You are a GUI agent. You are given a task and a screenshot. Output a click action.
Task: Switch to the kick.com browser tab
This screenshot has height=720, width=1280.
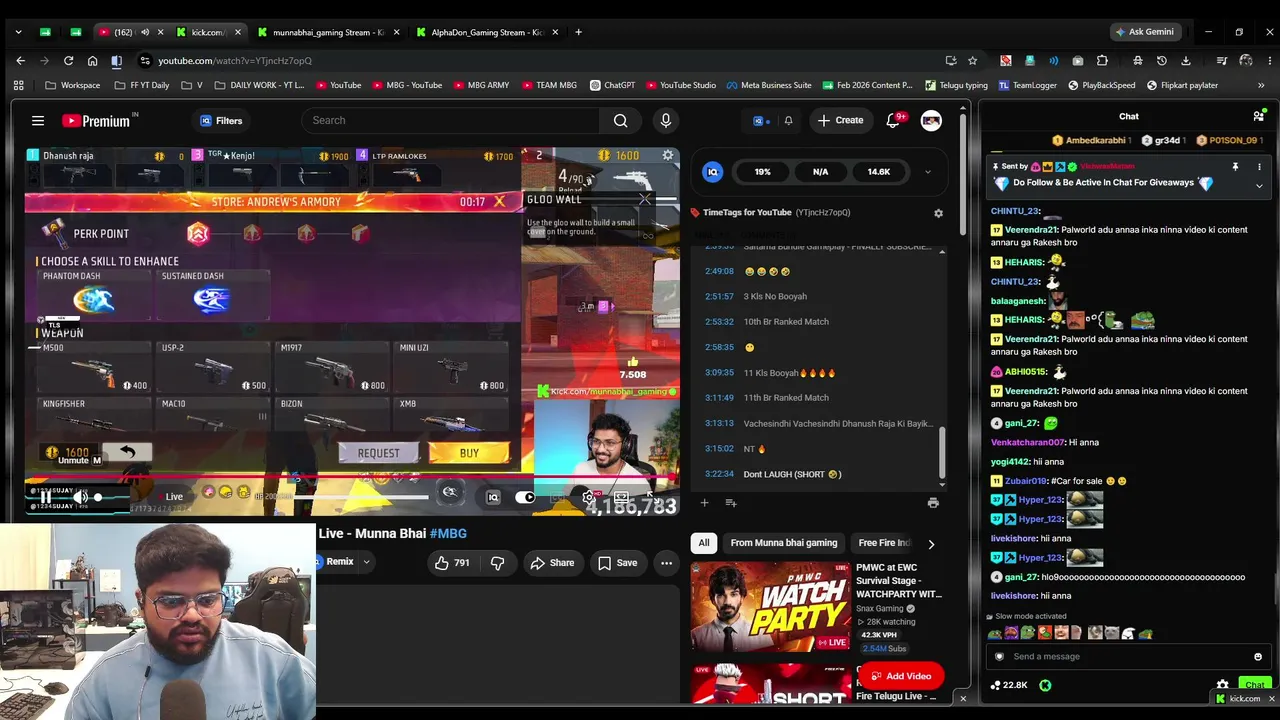point(209,32)
